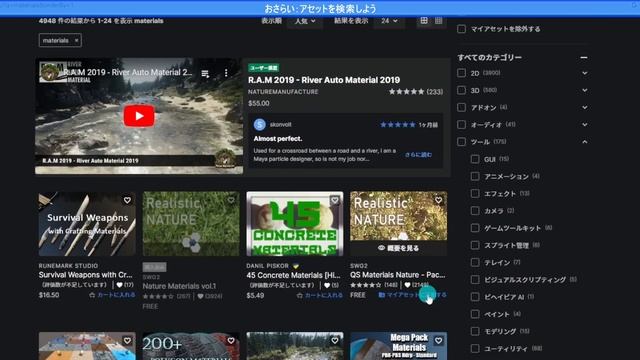Open Mega Pack Materials thumbnail
Viewport: 640px width, 360px height.
(398, 346)
